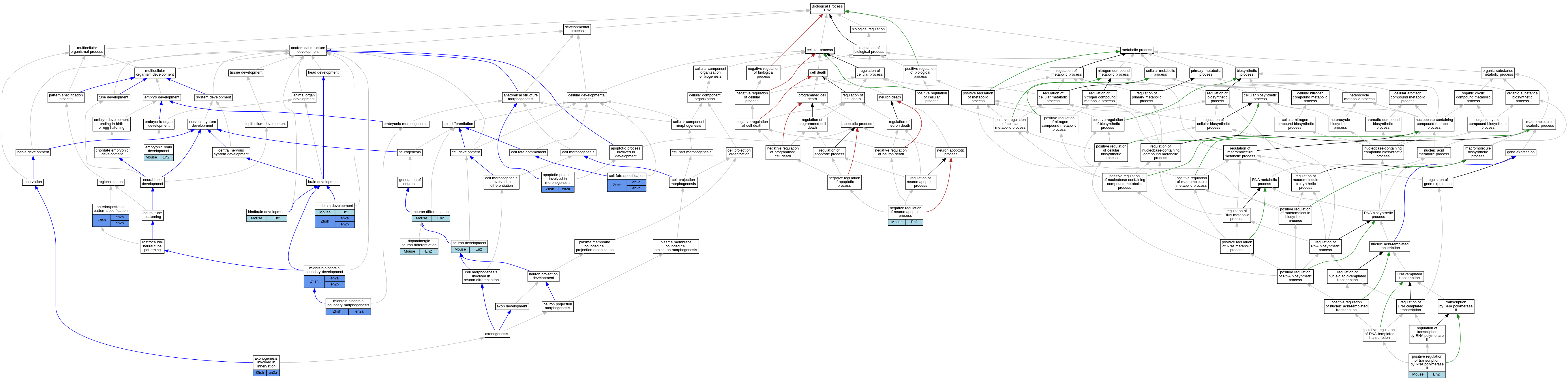
Task: Click 'organic substance metabolic process' node
Action: [x=1498, y=72]
